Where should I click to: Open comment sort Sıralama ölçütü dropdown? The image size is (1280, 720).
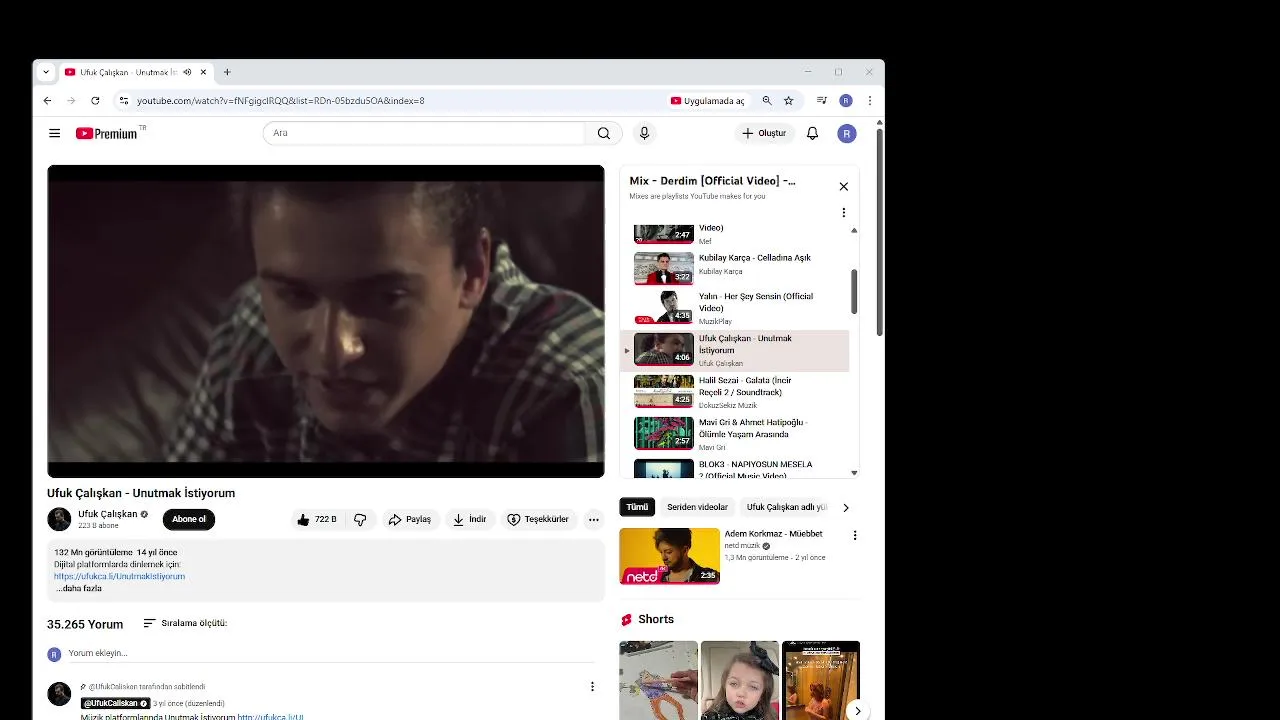coord(185,623)
